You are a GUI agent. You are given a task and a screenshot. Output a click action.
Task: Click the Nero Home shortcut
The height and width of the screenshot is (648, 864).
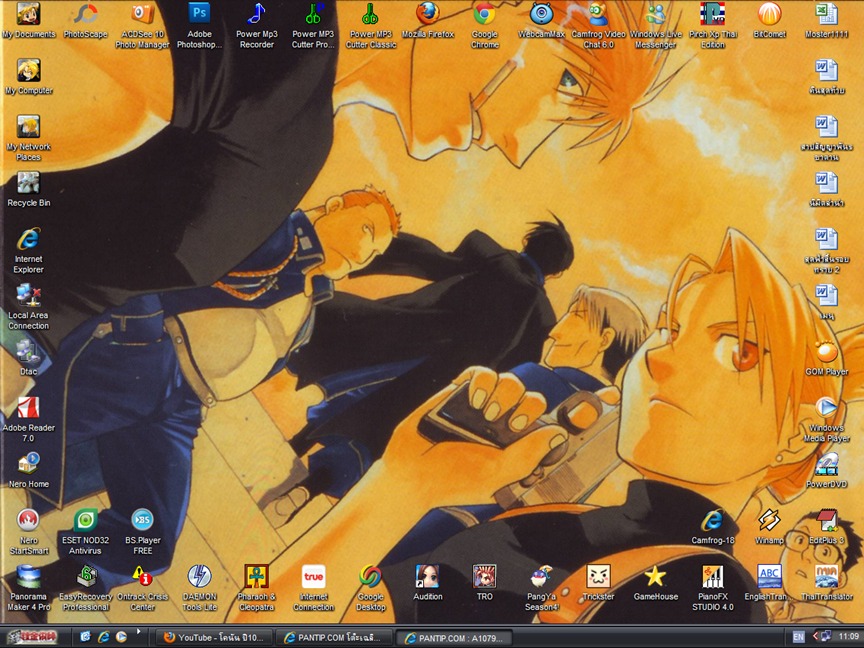29,471
